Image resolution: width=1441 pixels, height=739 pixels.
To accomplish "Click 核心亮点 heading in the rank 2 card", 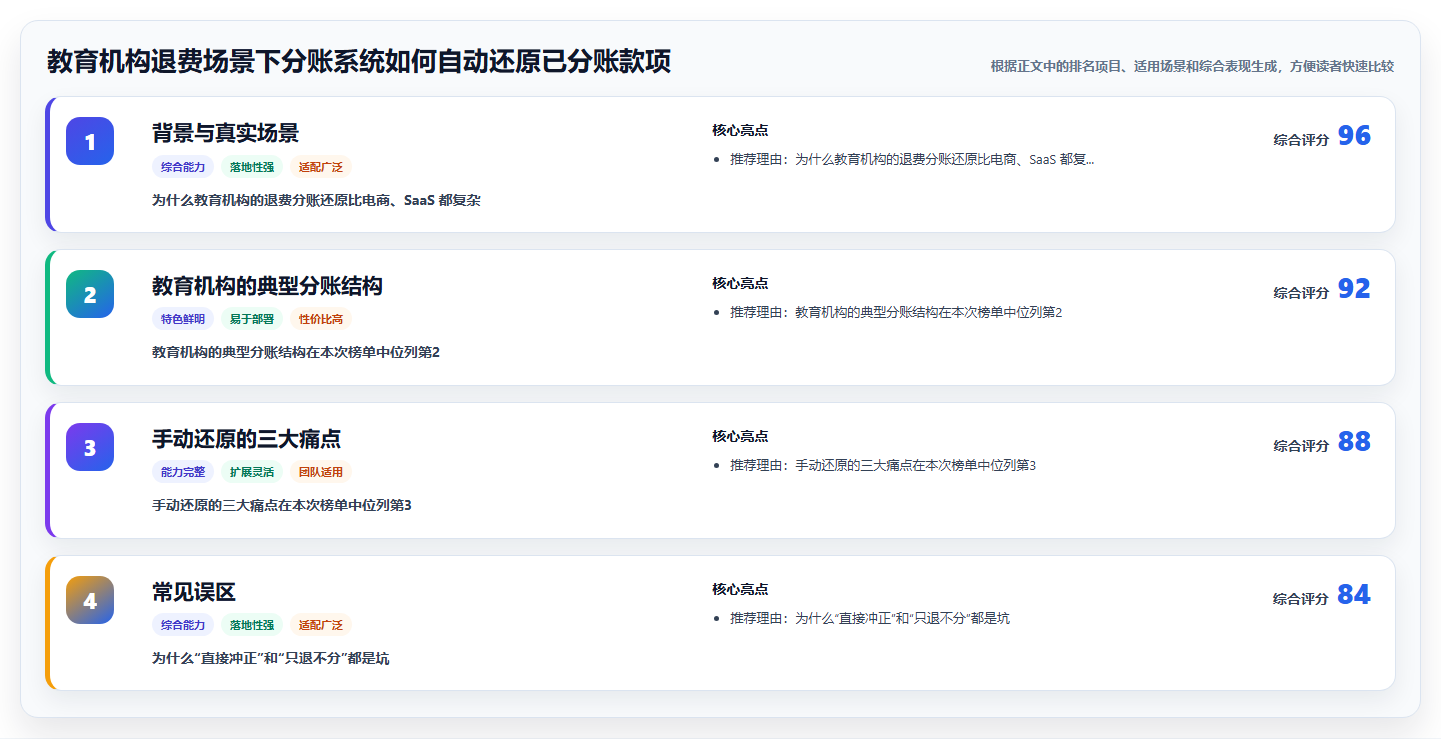I will tap(740, 283).
